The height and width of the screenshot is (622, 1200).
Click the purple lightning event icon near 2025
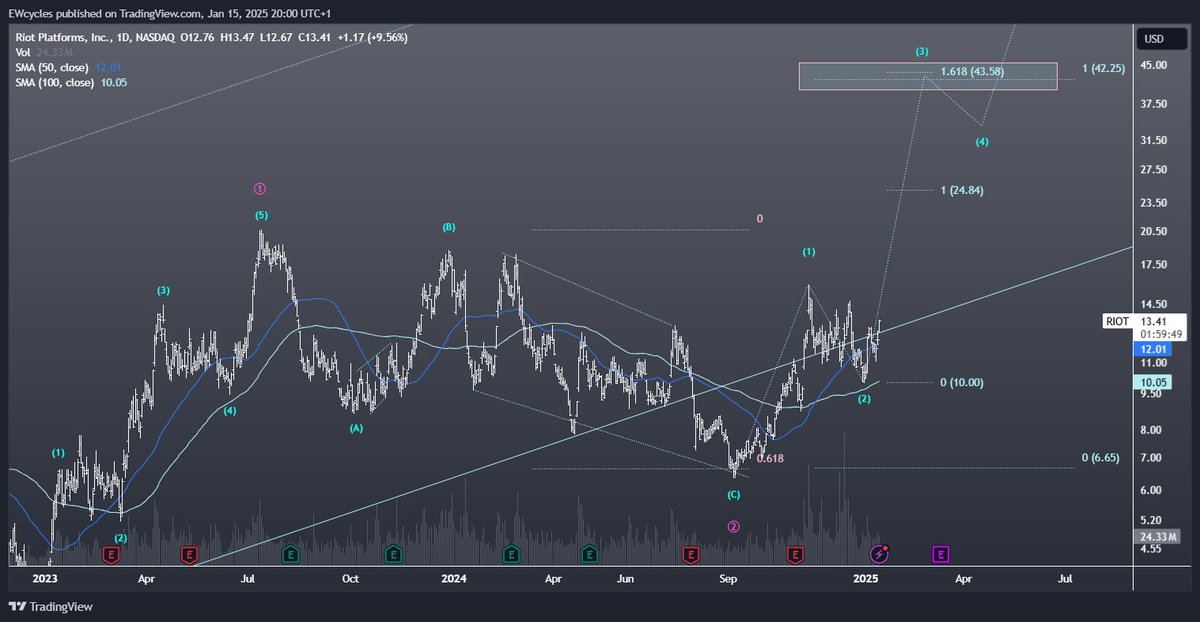(x=880, y=553)
